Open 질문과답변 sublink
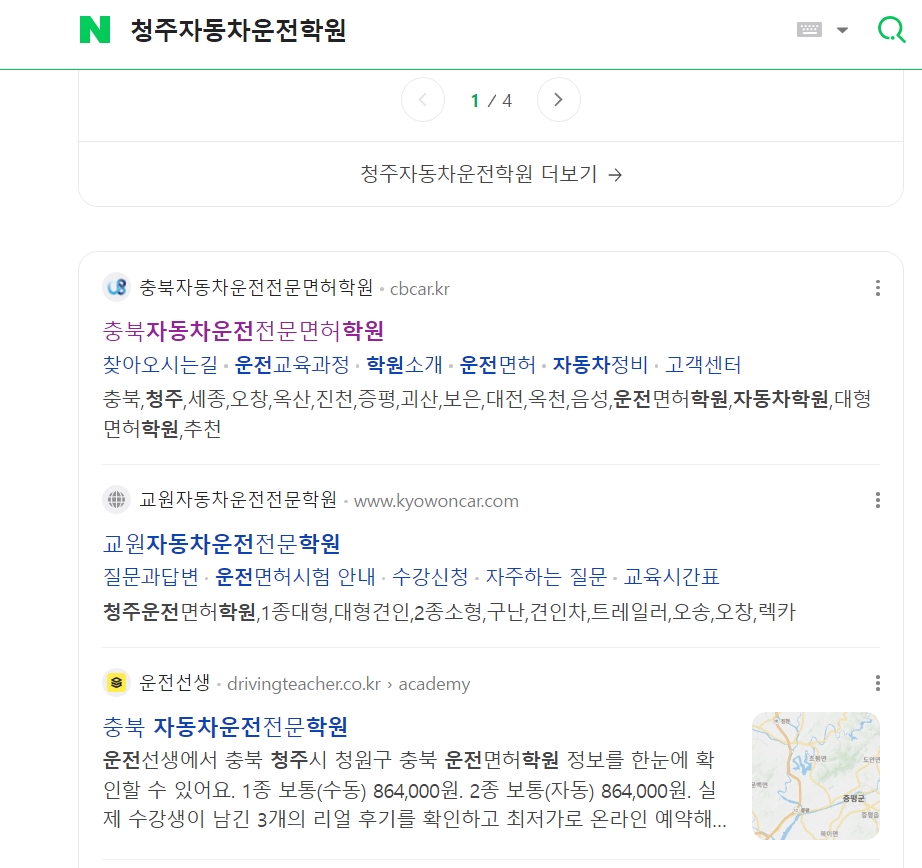This screenshot has height=868, width=922. click(x=151, y=576)
